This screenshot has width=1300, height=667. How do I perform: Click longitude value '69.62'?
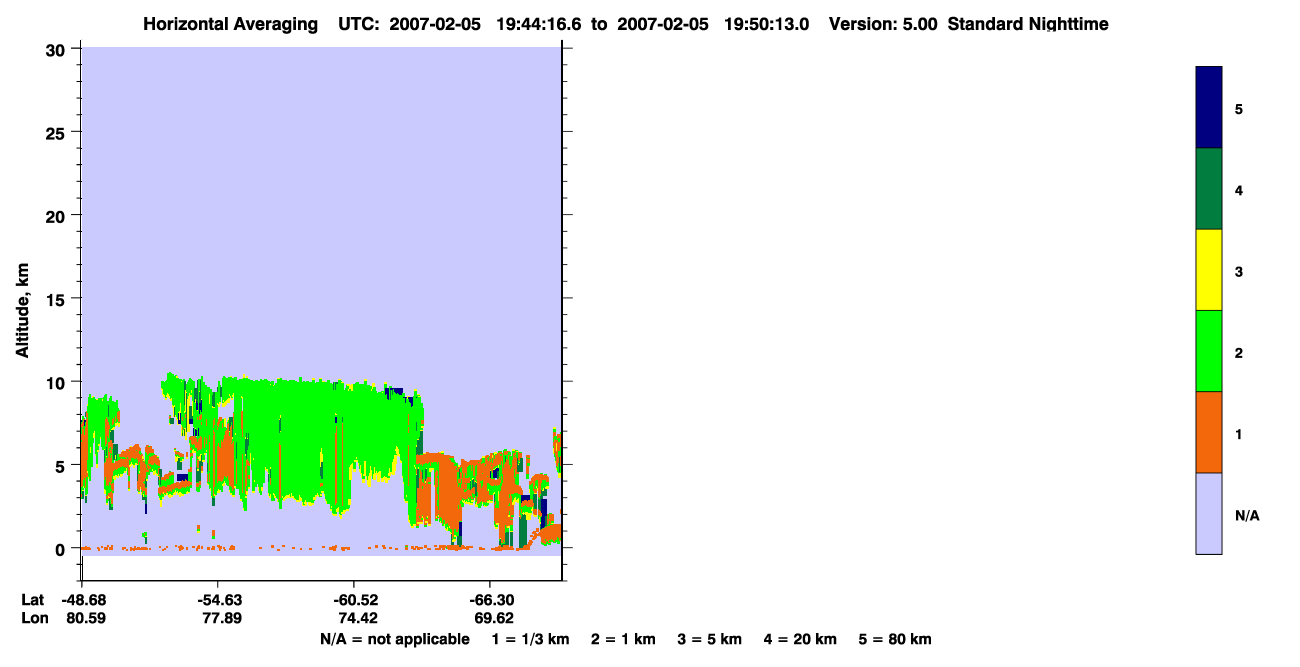[493, 618]
